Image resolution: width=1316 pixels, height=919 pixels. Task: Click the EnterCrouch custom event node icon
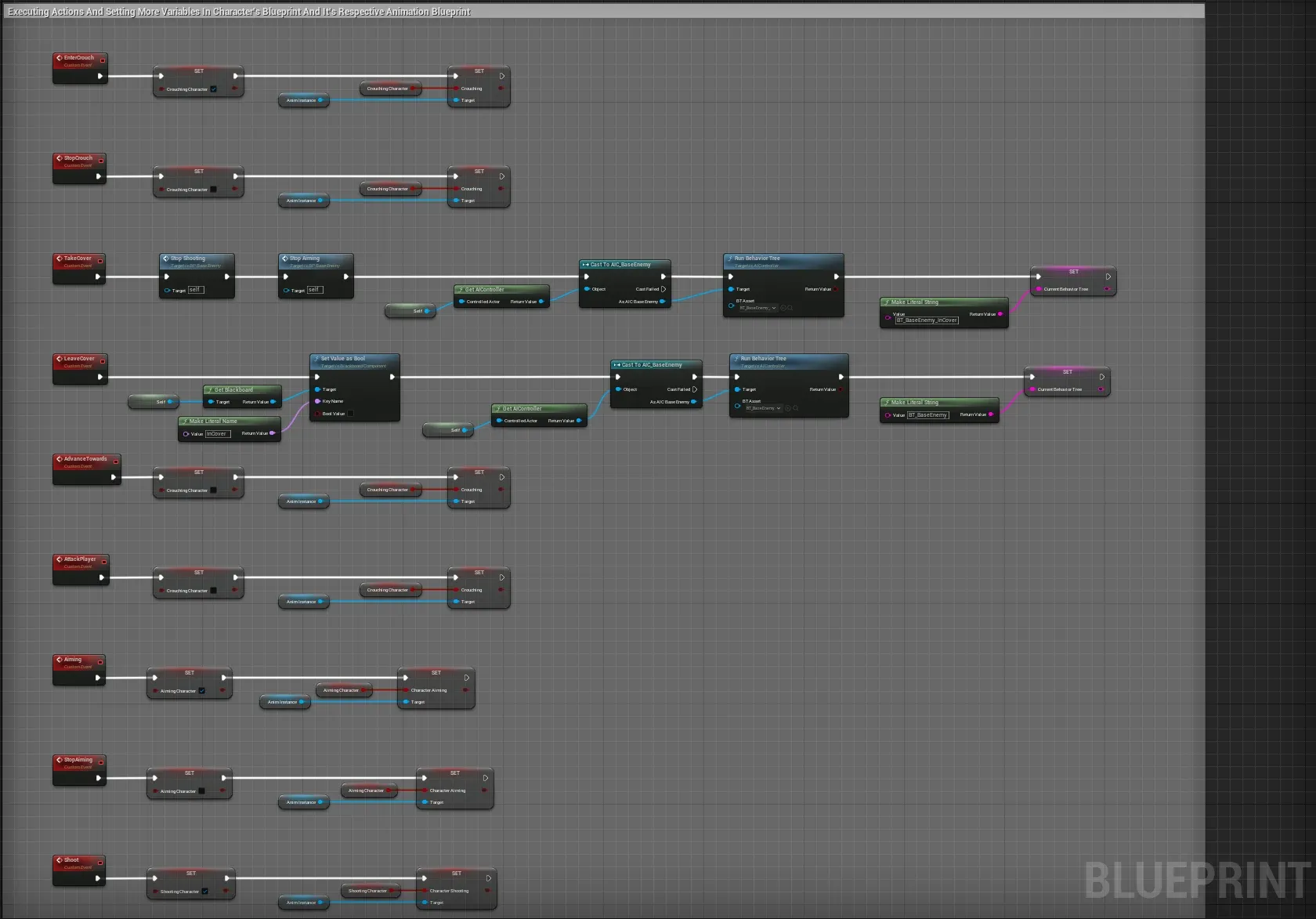[x=60, y=58]
